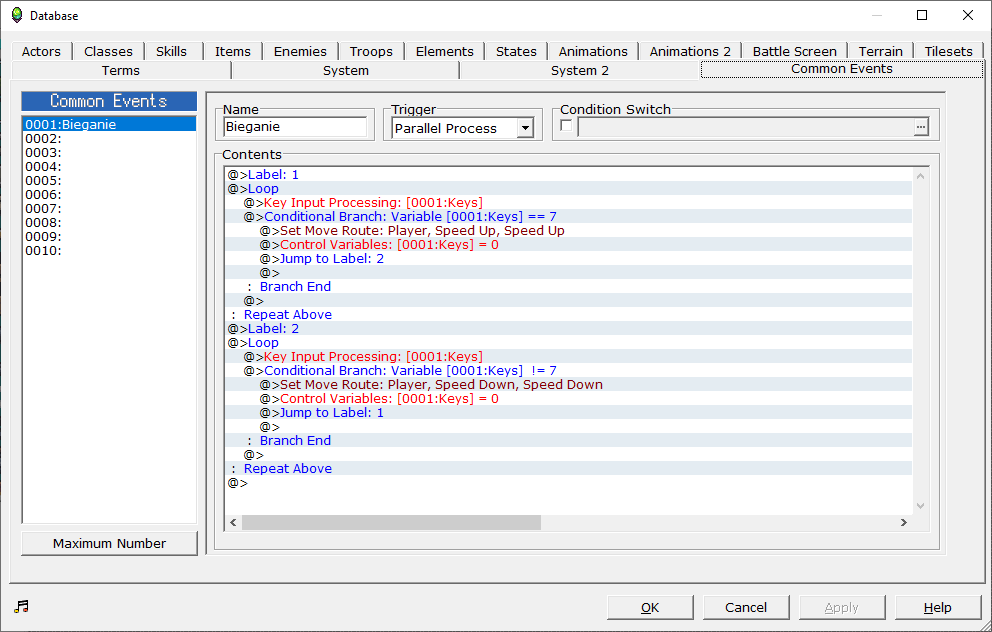Open the Terrain tab
Viewport: 992px width, 632px height.
[881, 51]
